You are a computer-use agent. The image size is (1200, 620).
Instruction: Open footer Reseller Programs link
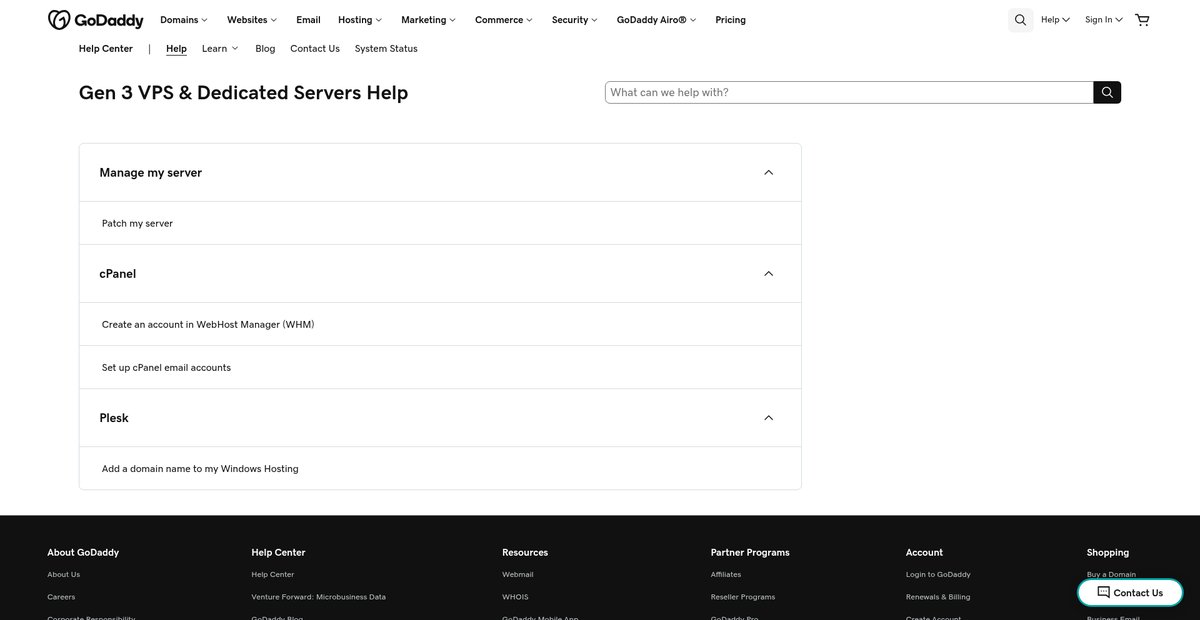point(743,596)
